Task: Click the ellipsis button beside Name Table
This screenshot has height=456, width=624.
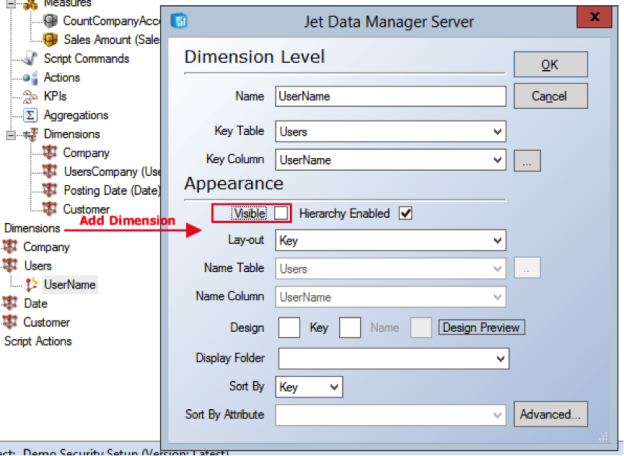Action: point(527,267)
